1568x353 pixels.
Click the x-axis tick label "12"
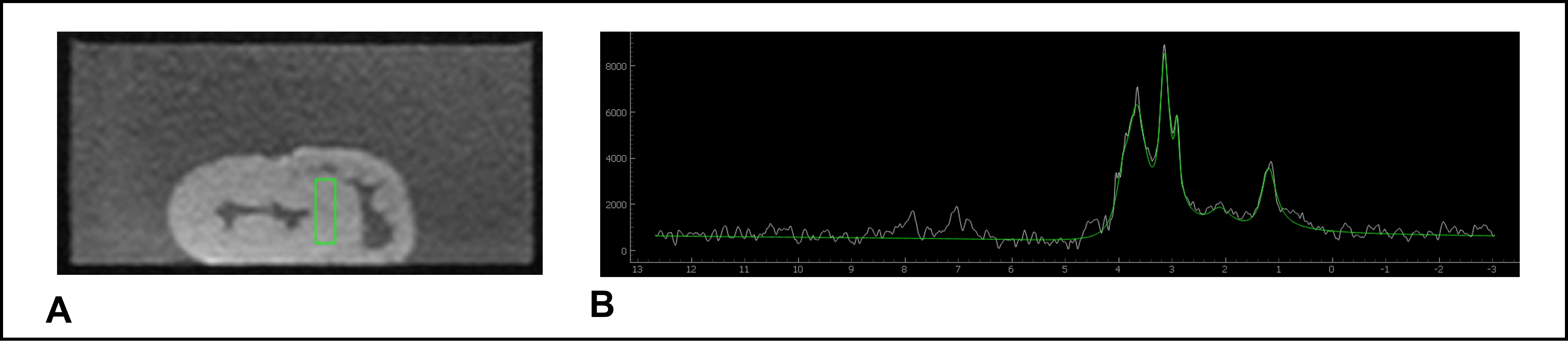(691, 270)
